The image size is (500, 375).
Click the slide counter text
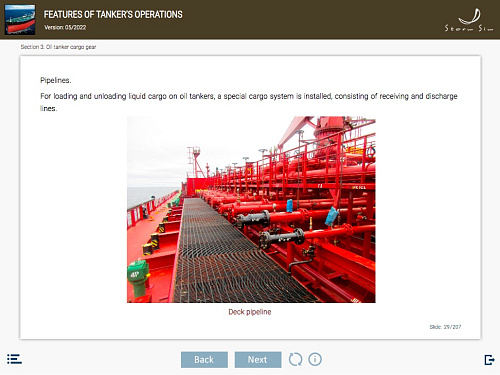click(x=445, y=327)
